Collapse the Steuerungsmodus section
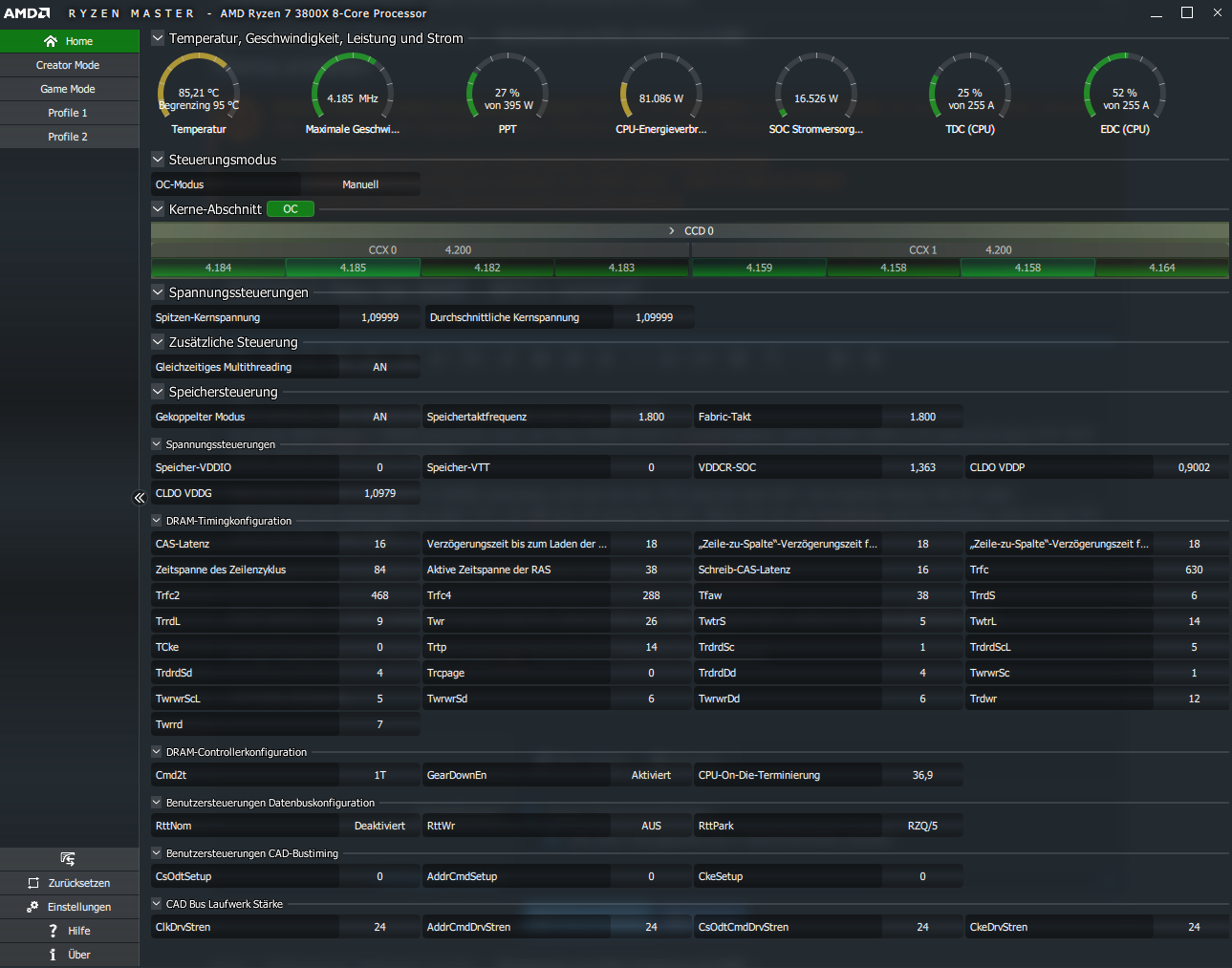The width and height of the screenshot is (1232, 968). pos(158,160)
